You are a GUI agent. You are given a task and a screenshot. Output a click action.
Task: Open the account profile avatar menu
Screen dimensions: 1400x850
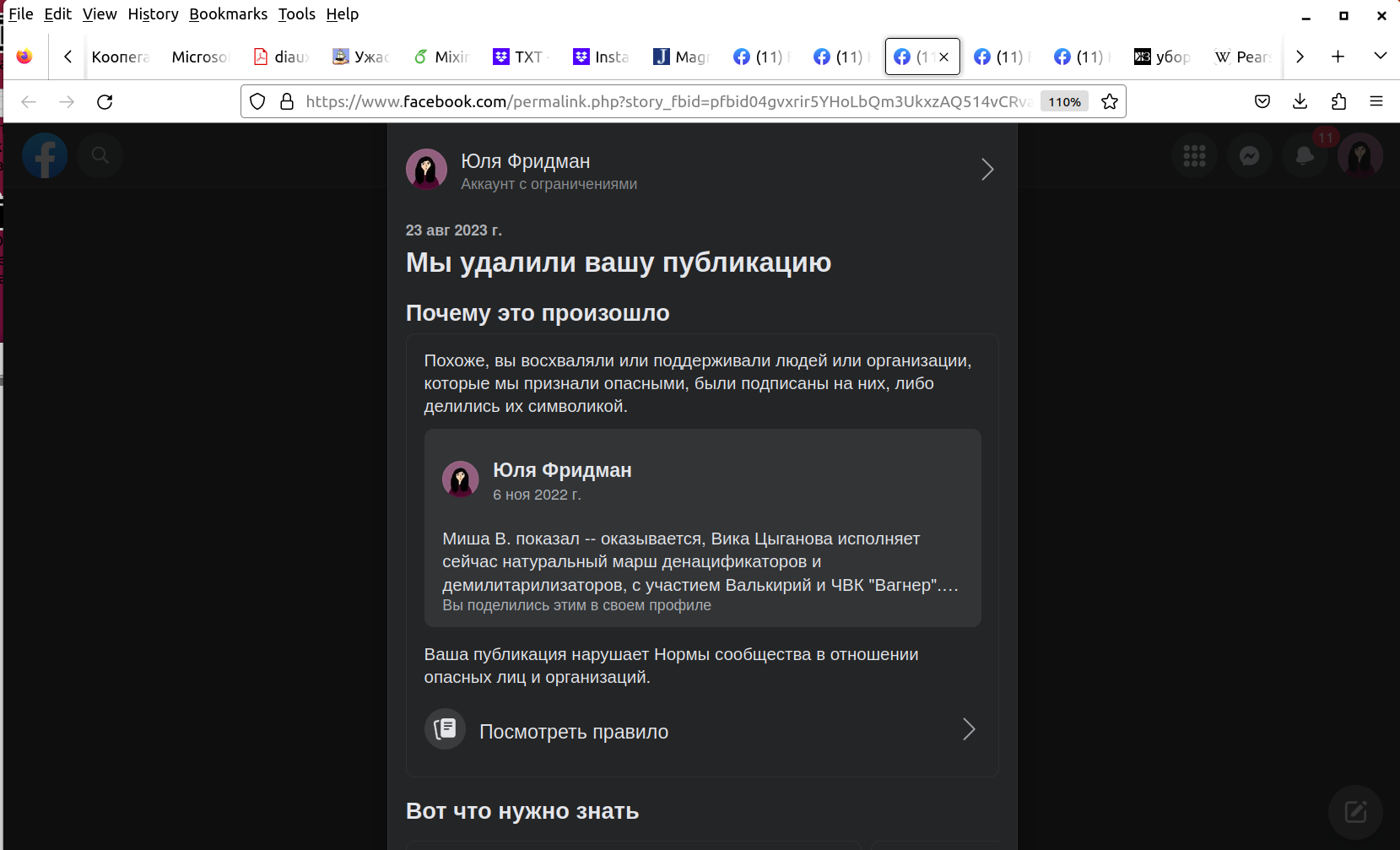click(x=1360, y=155)
